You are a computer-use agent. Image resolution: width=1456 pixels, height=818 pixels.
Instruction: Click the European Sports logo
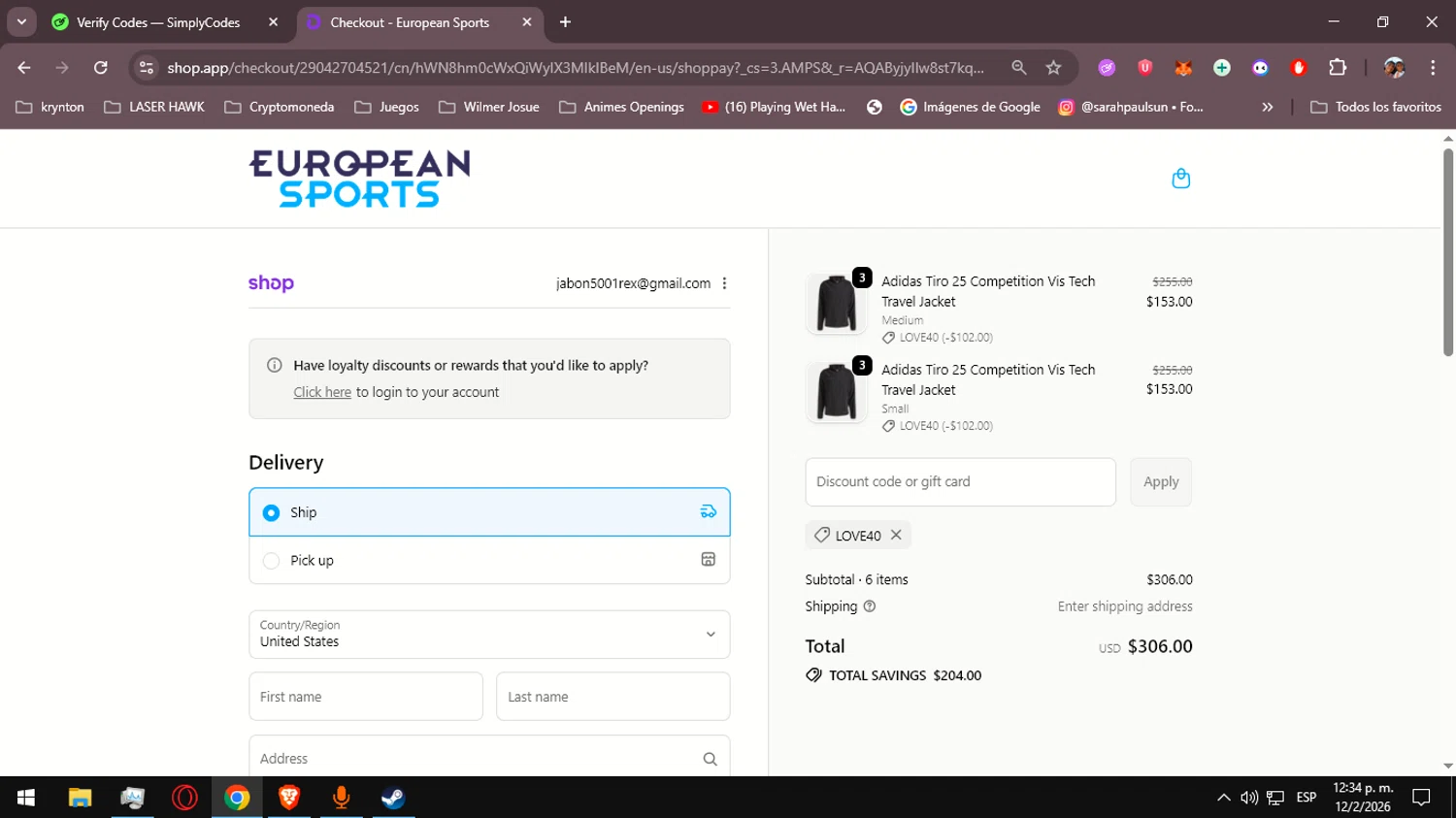coord(359,179)
